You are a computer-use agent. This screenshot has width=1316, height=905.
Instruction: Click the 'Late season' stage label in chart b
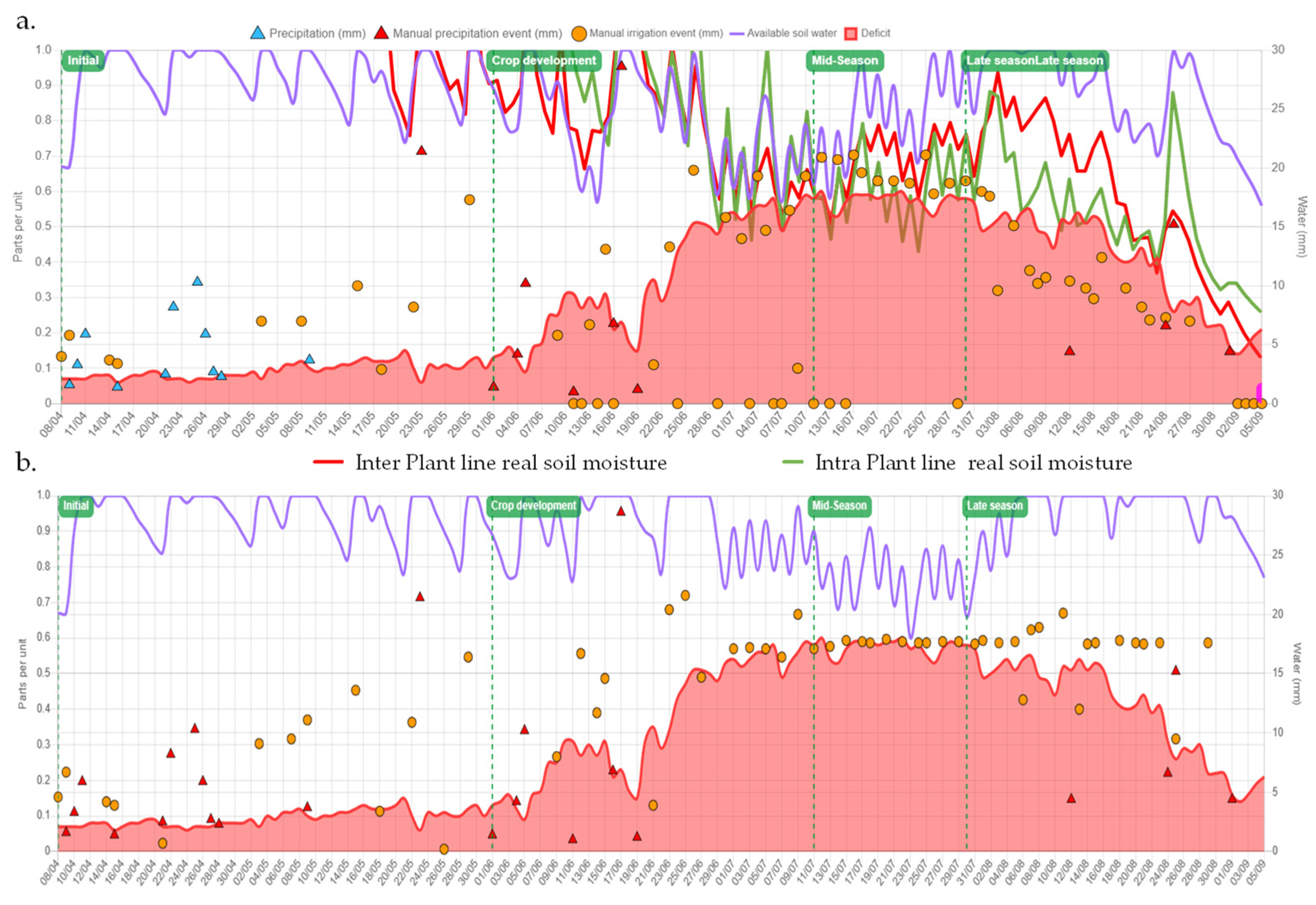click(x=995, y=505)
